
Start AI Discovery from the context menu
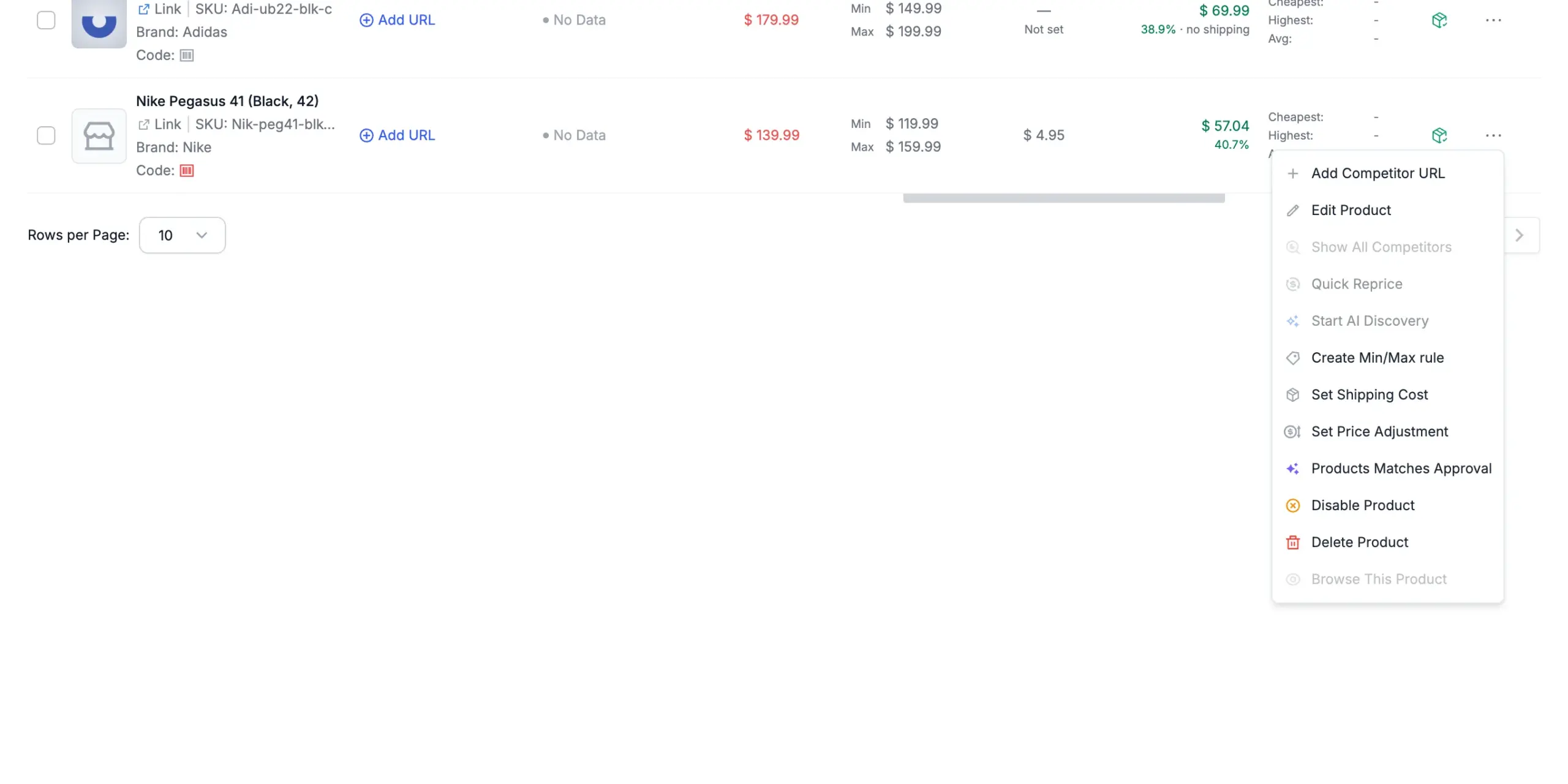coord(1387,321)
